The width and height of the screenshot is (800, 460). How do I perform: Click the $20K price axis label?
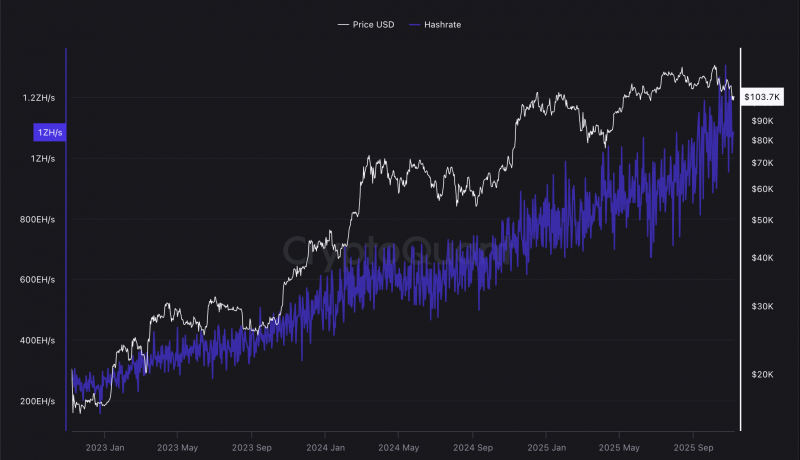coord(762,374)
